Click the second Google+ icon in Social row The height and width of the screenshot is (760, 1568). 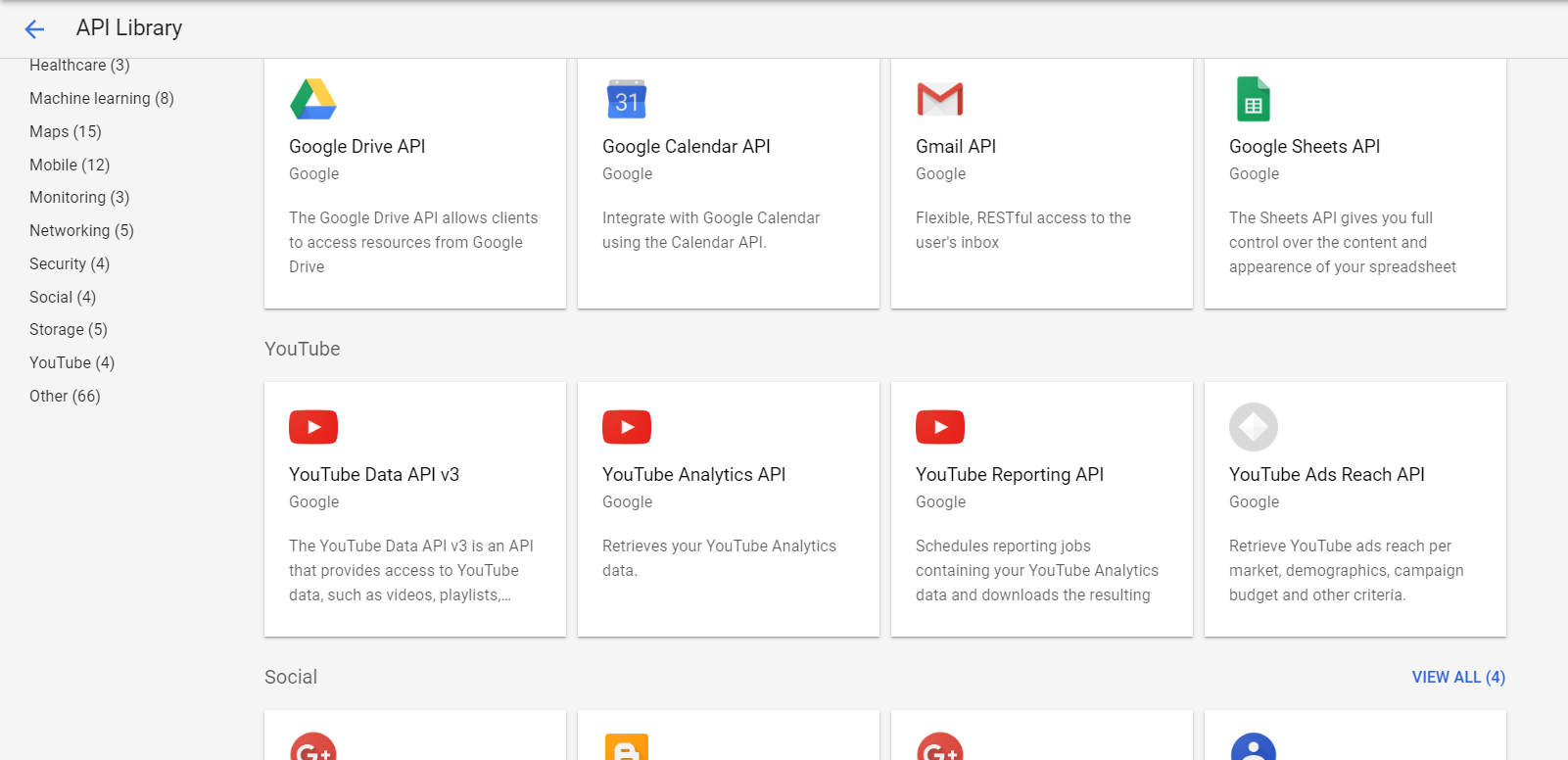940,746
